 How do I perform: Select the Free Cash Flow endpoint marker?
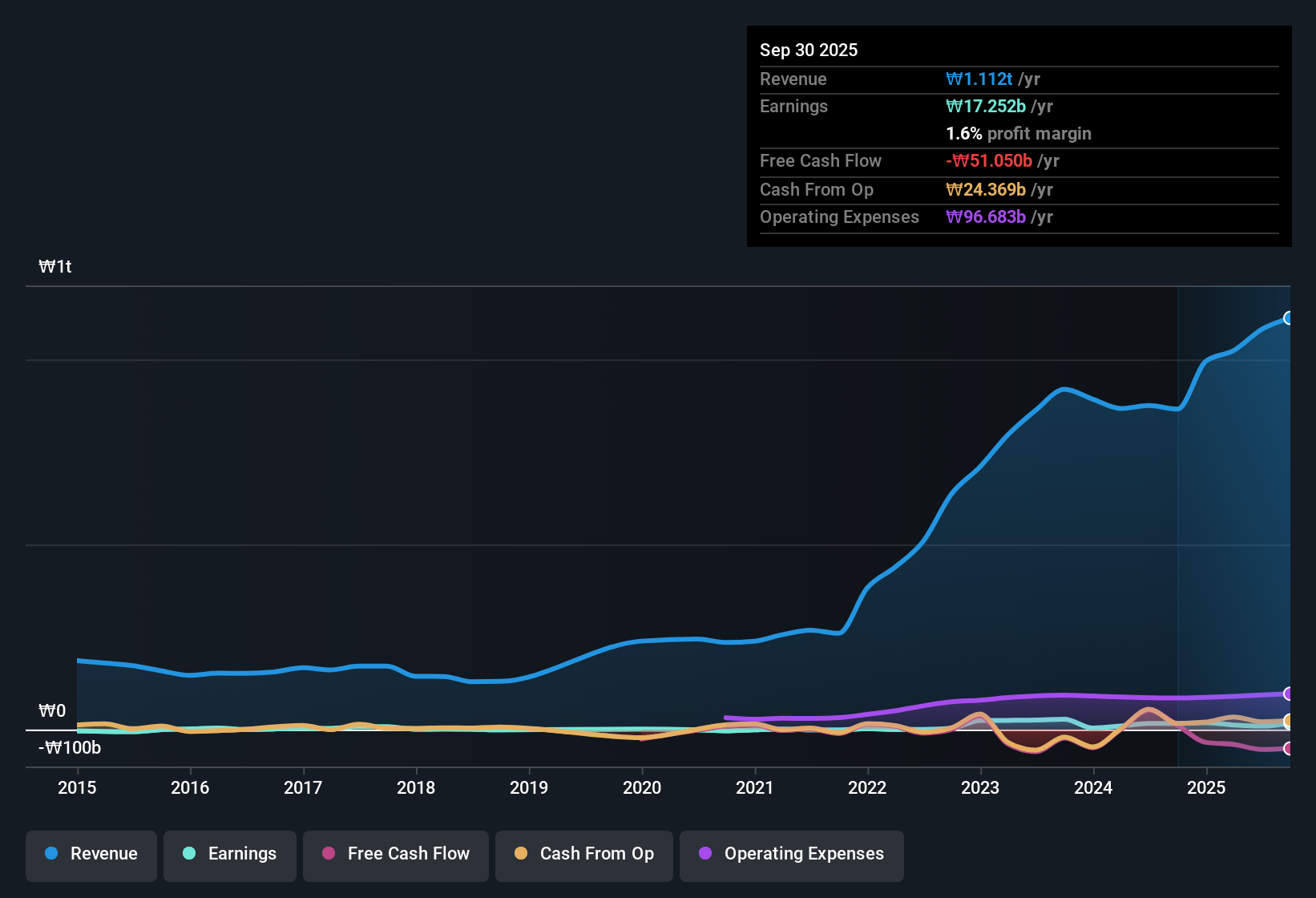click(1289, 750)
